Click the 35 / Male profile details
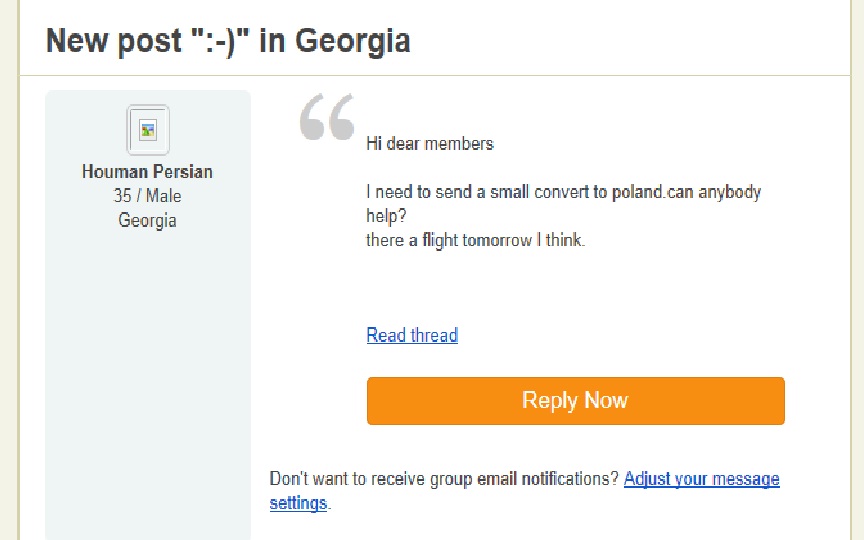 coord(147,196)
